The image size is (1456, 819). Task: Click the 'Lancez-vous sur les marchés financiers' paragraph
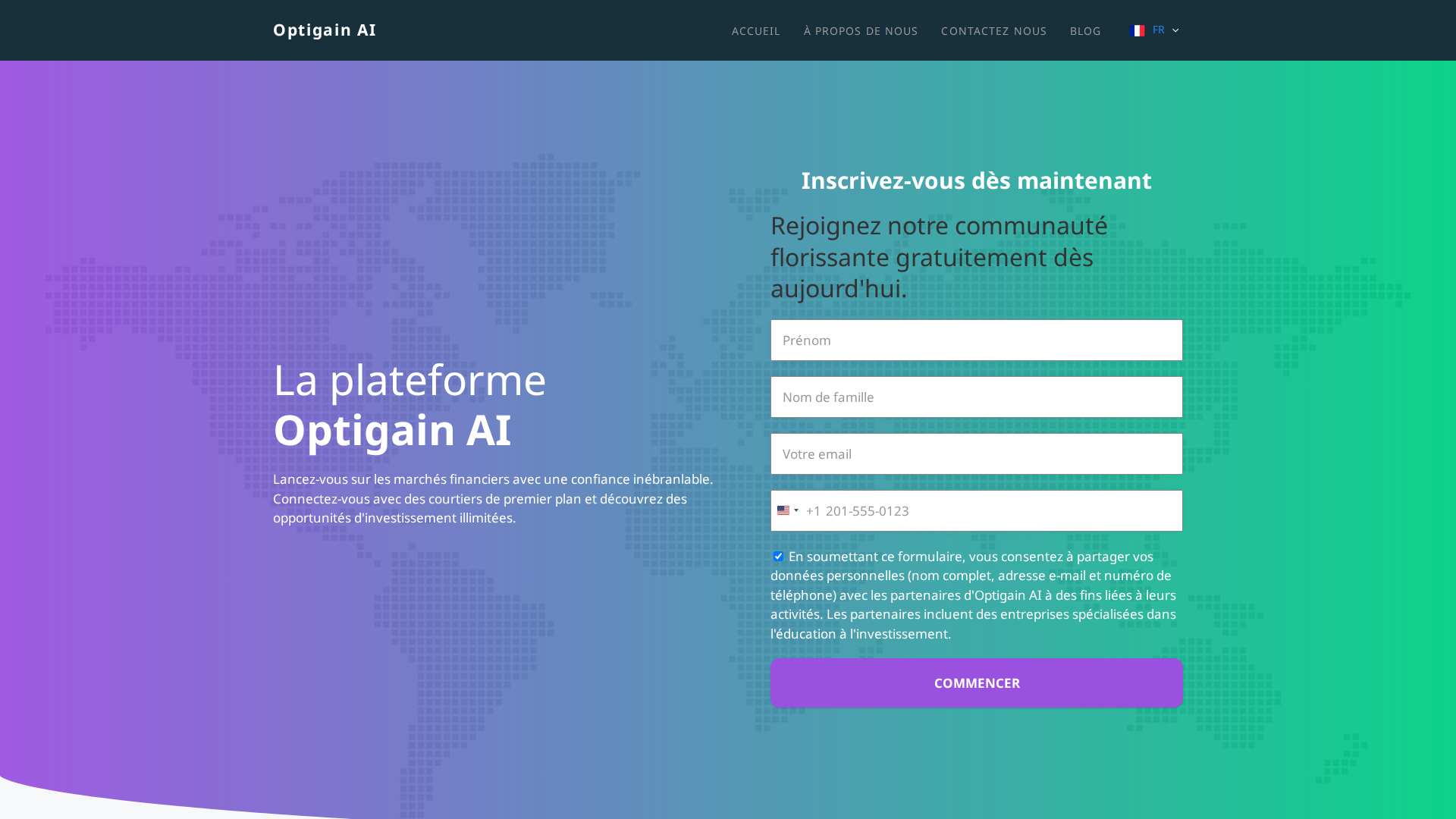click(x=493, y=498)
